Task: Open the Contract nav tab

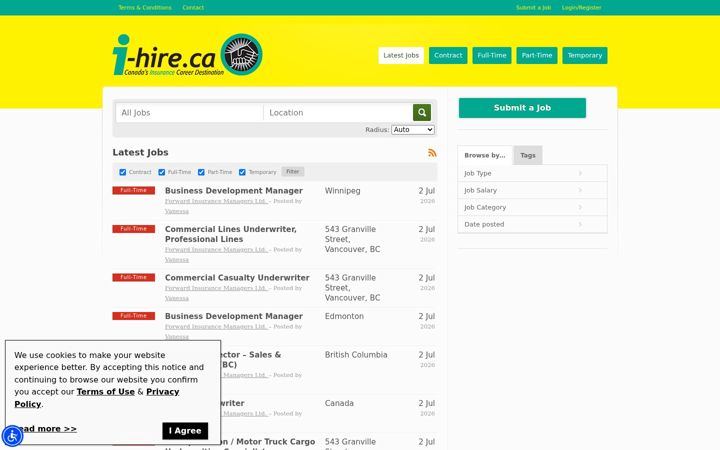Action: [x=448, y=56]
